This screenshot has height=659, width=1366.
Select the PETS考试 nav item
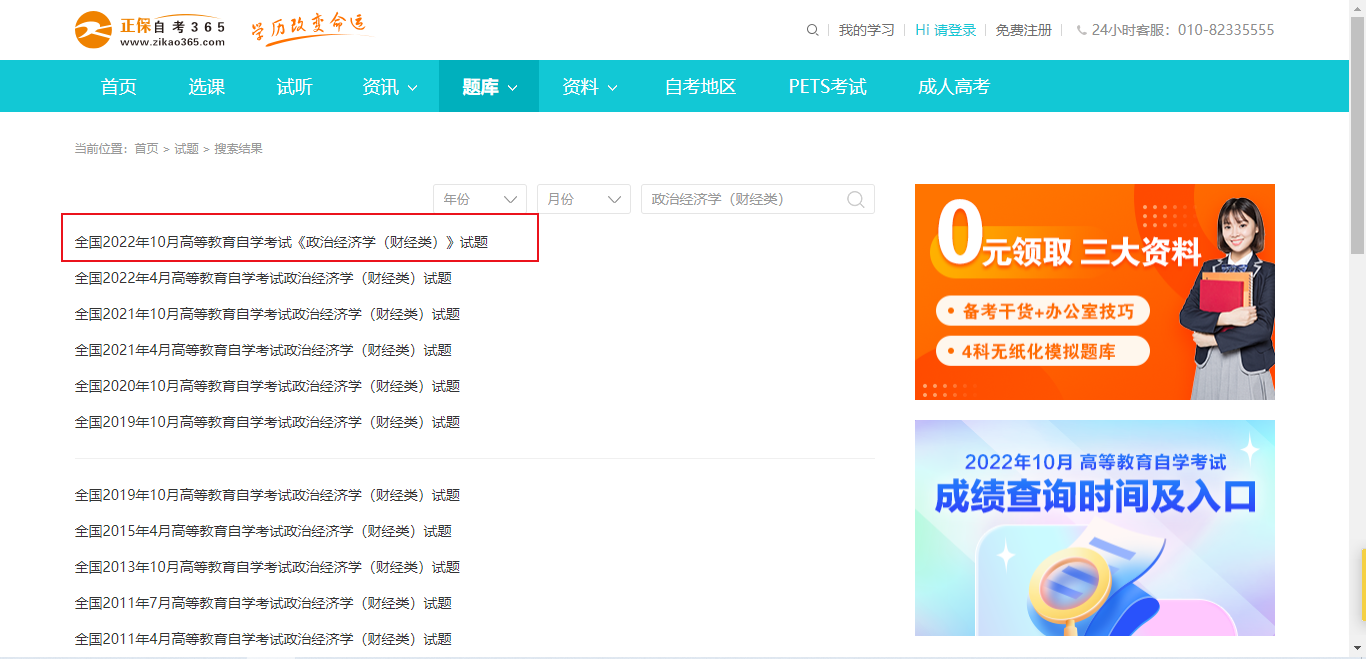point(827,87)
